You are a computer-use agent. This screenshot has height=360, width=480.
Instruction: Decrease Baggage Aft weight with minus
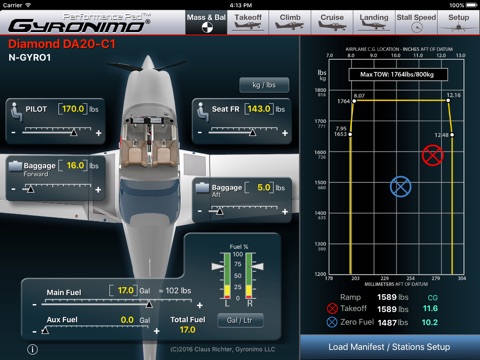(x=200, y=211)
